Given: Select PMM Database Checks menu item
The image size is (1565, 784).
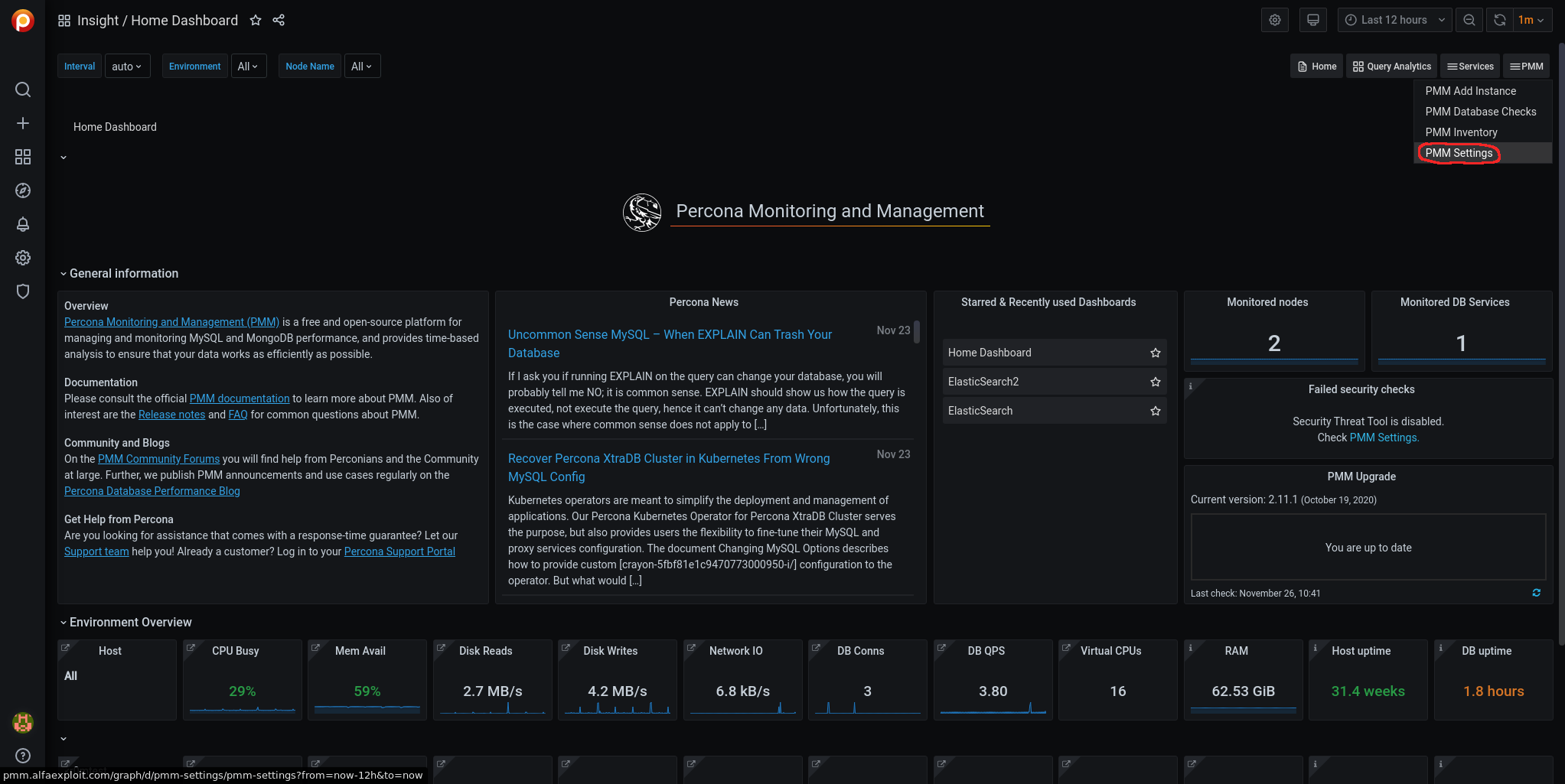Looking at the screenshot, I should [1482, 112].
